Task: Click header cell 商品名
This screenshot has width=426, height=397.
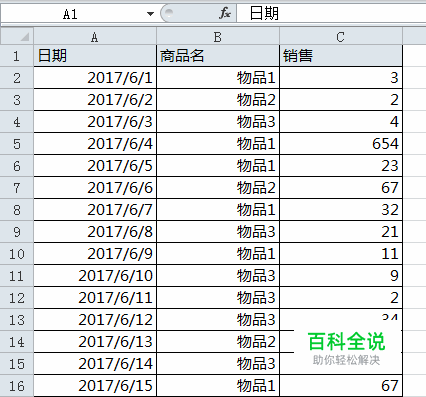Action: click(218, 56)
